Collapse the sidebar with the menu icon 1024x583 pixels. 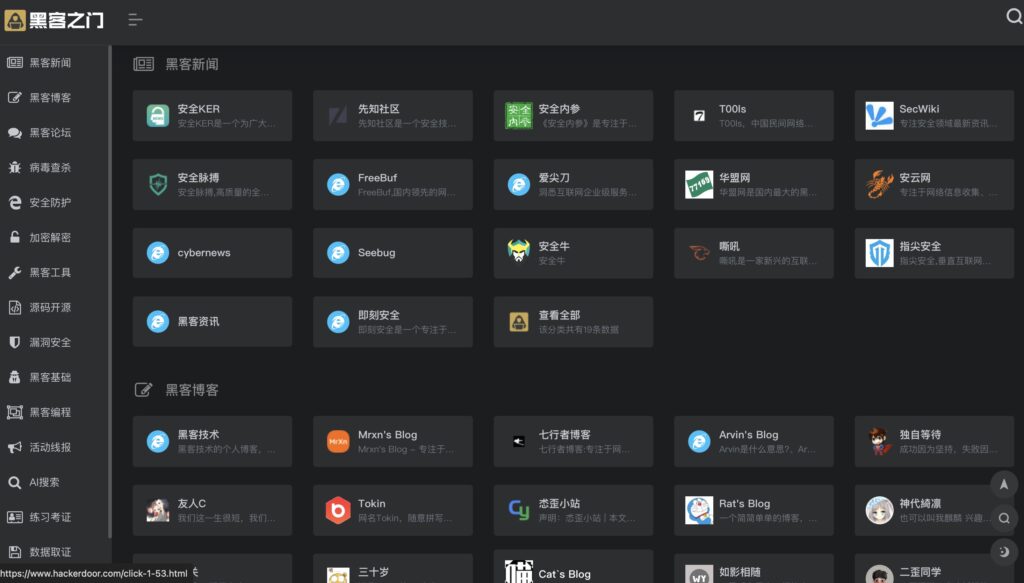[x=135, y=20]
